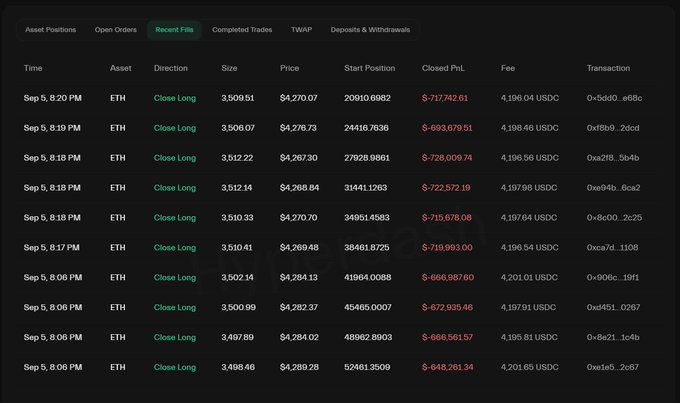The image size is (680, 403).
Task: Click the Time column header
Action: 33,68
